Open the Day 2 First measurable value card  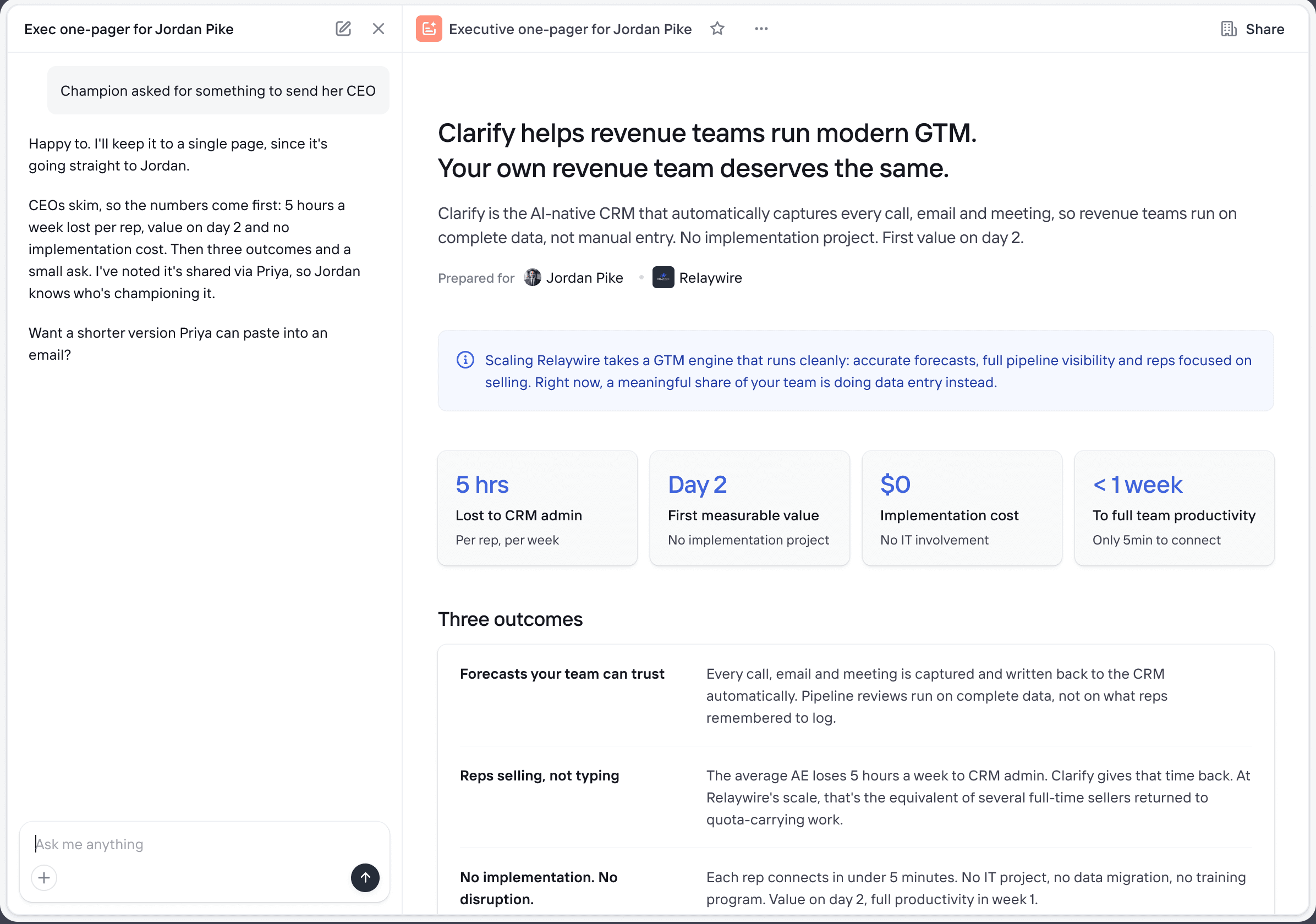(749, 508)
